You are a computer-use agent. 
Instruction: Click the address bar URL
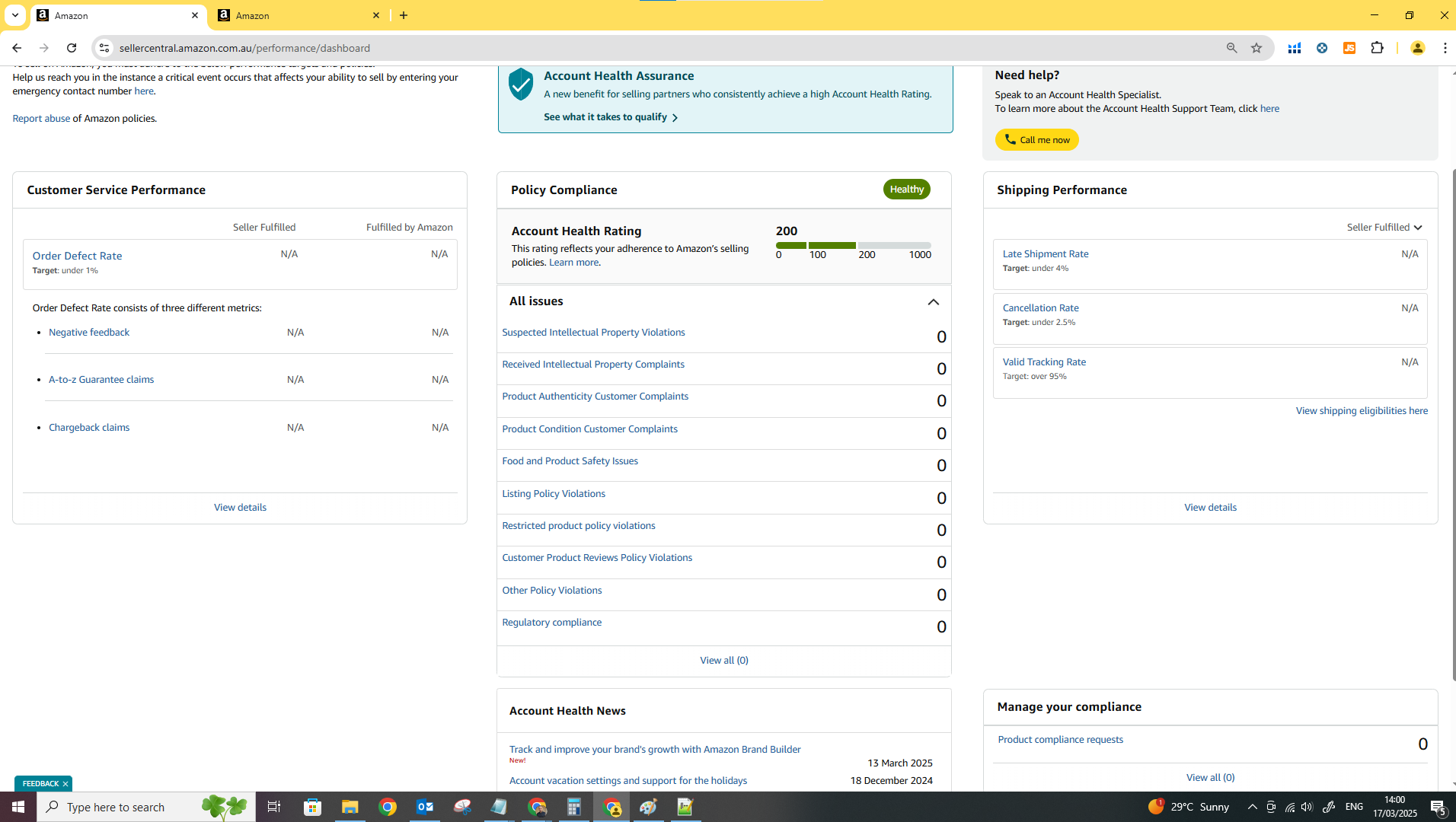coord(244,48)
